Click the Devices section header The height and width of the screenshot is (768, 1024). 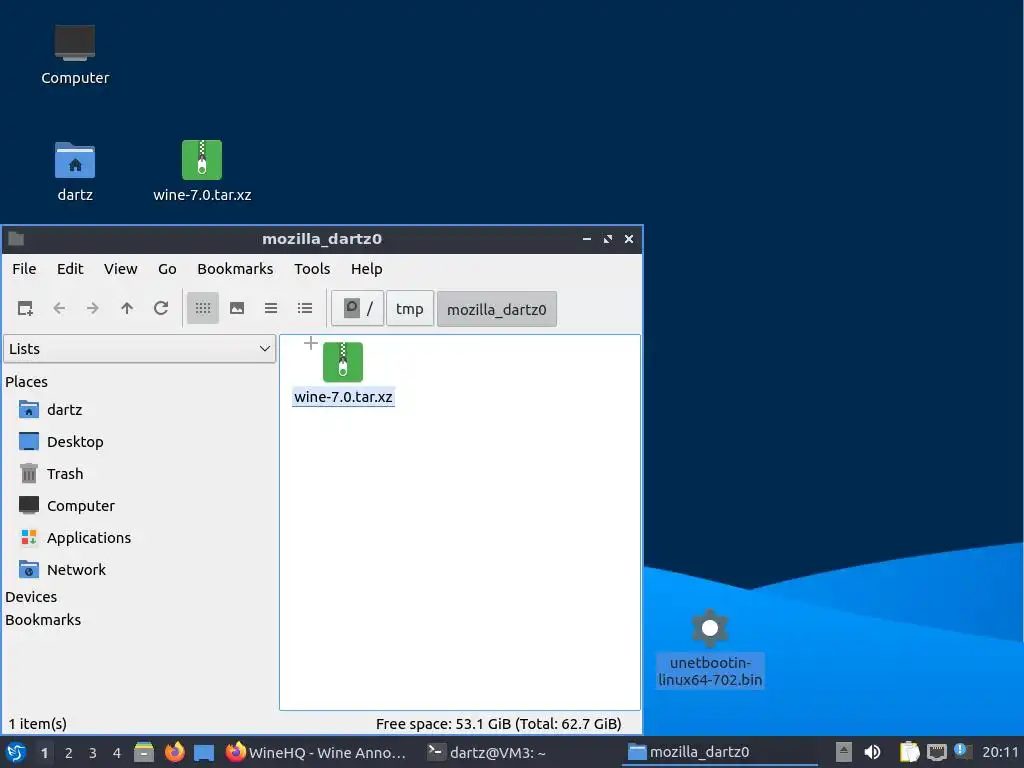tap(31, 597)
